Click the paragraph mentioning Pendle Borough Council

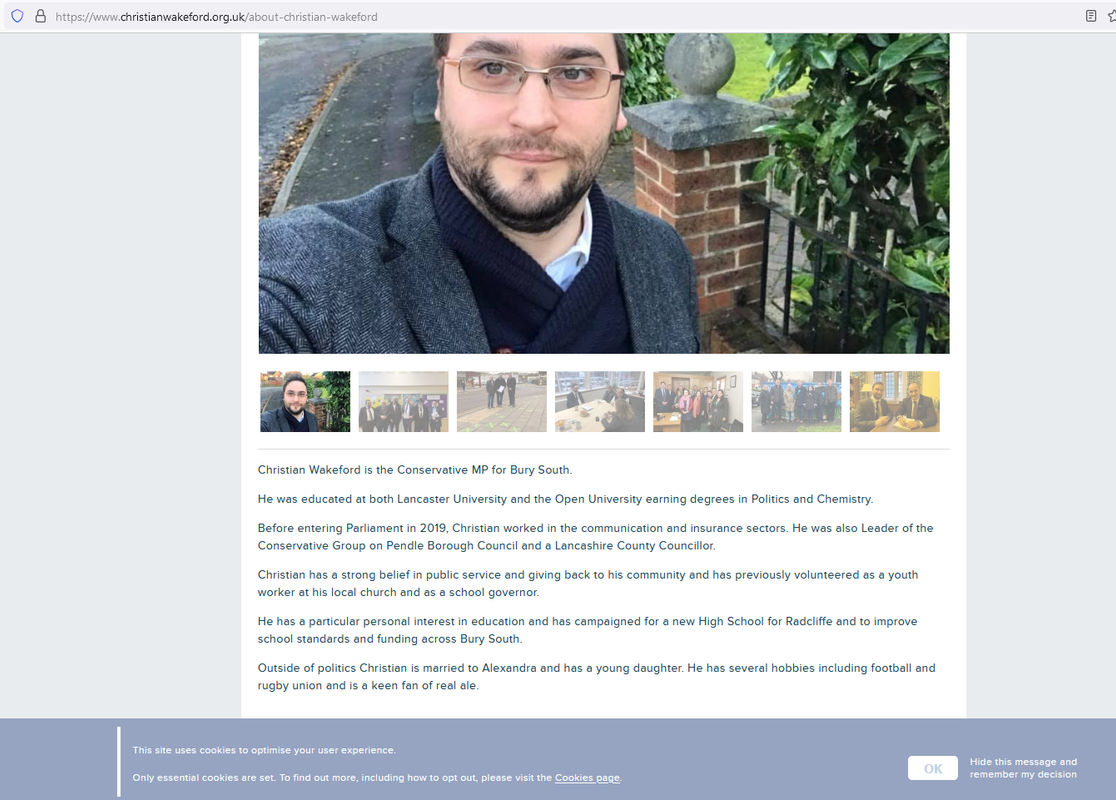coord(595,537)
